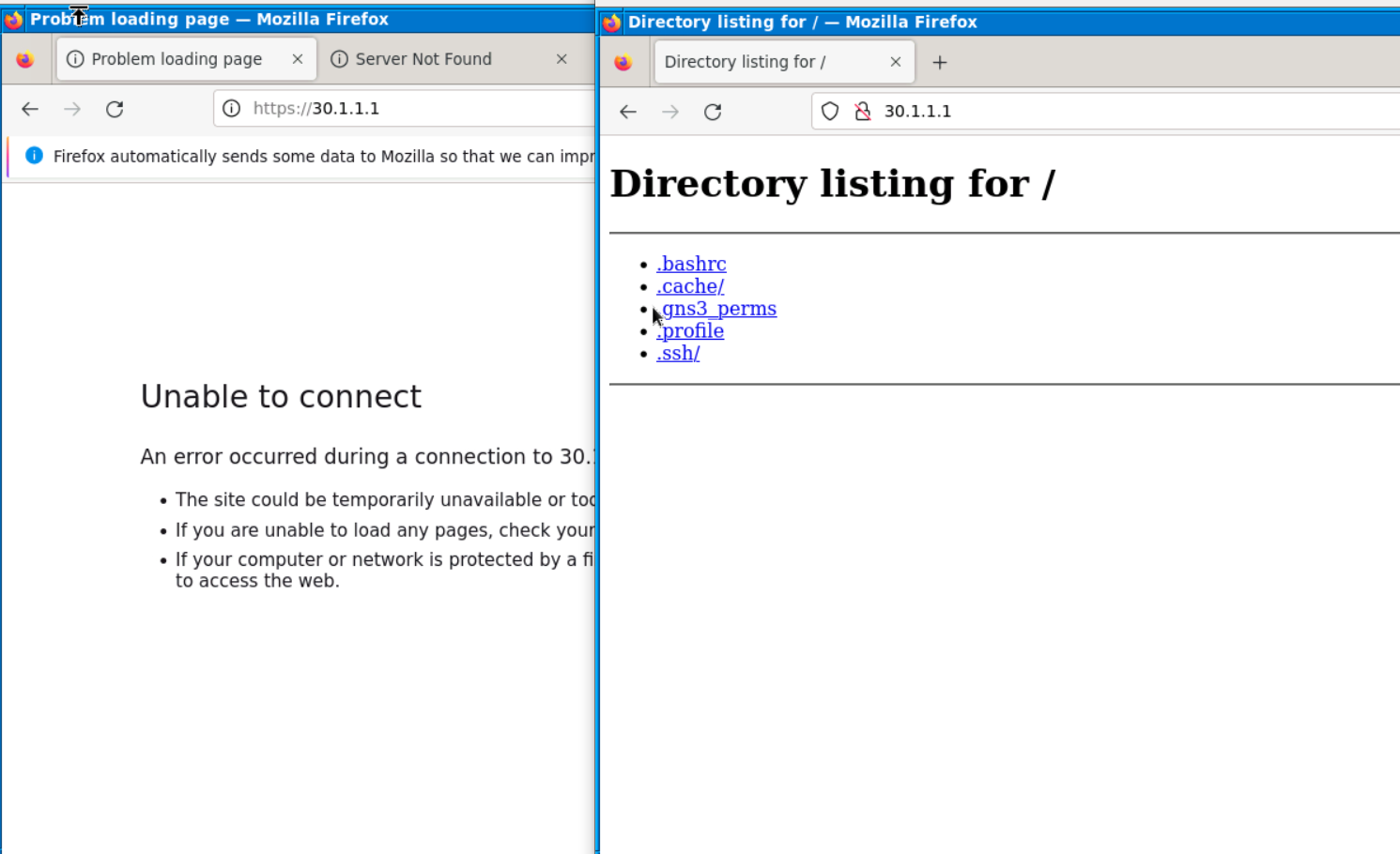Viewport: 1400px width, 854px height.
Task: Click Firefox logo in Problem loading page title bar
Action: pyautogui.click(x=13, y=20)
